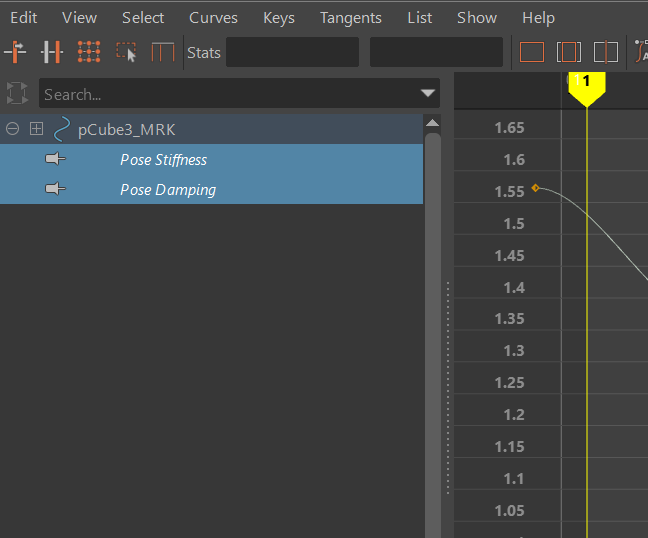Select the Move Nearest Picked Key tool

coord(15,52)
